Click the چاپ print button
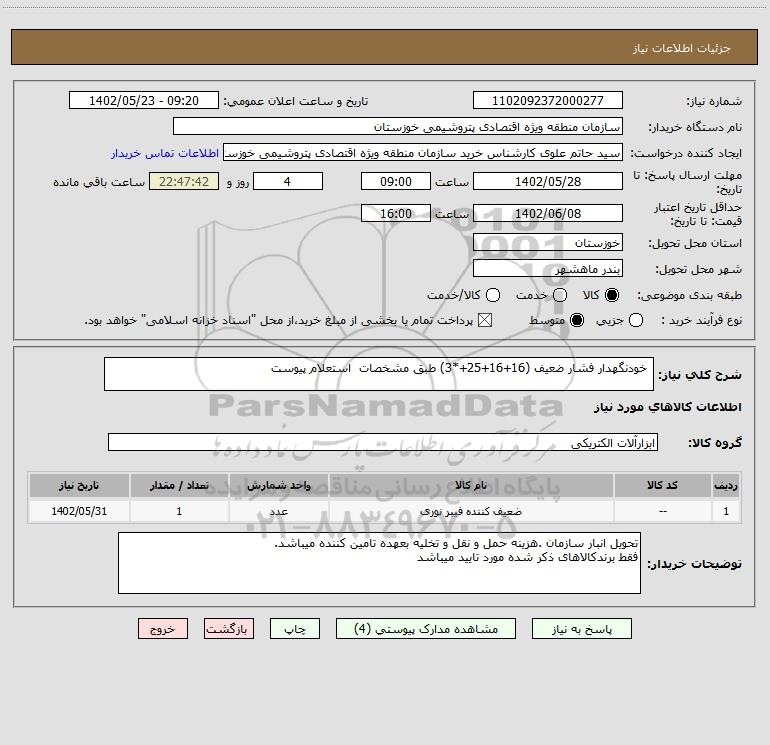 click(295, 629)
